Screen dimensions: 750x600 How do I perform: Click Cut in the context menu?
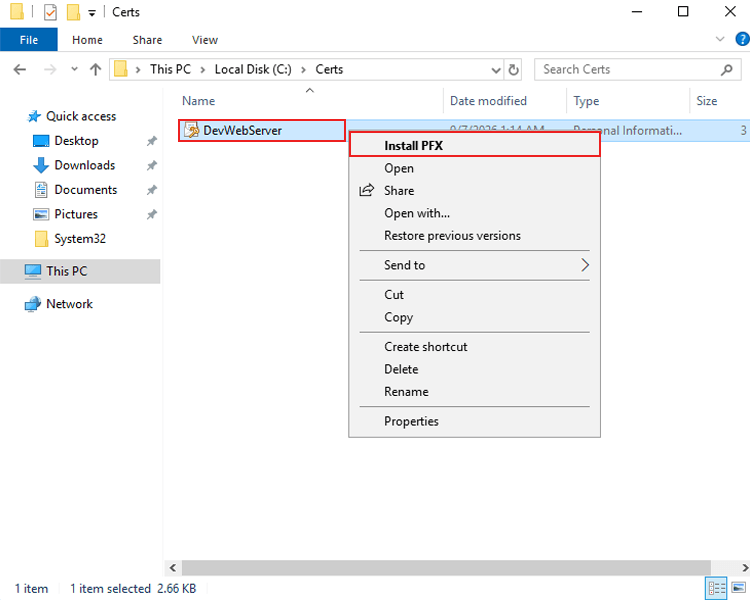click(x=474, y=294)
